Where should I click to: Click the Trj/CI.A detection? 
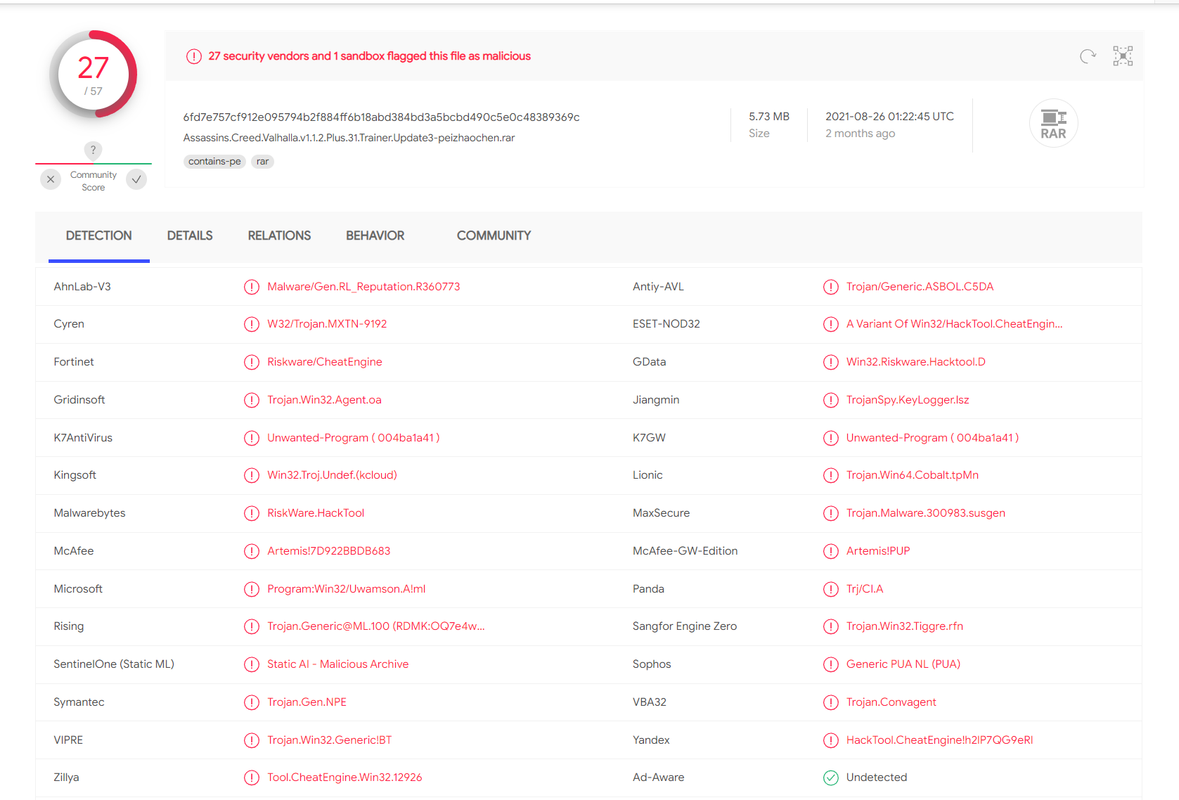(865, 589)
